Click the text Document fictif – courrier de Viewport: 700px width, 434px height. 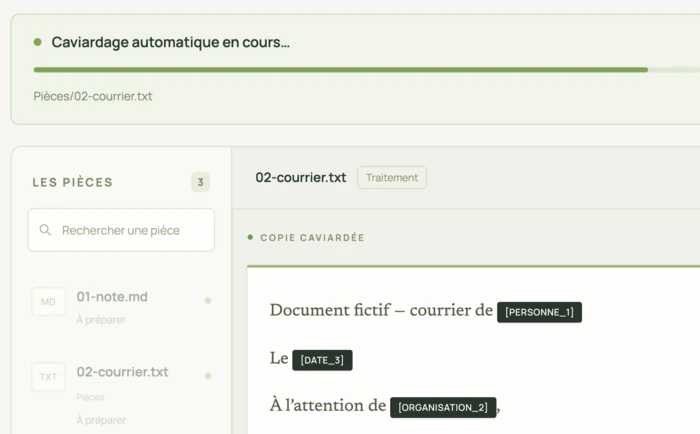381,310
